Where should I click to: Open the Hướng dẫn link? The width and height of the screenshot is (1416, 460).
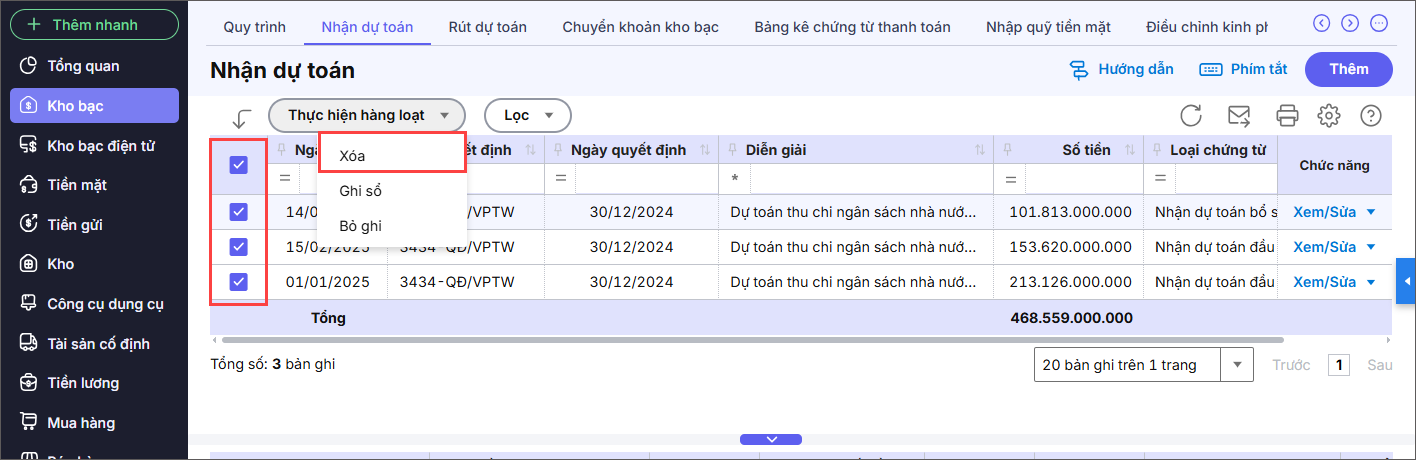pos(1121,69)
